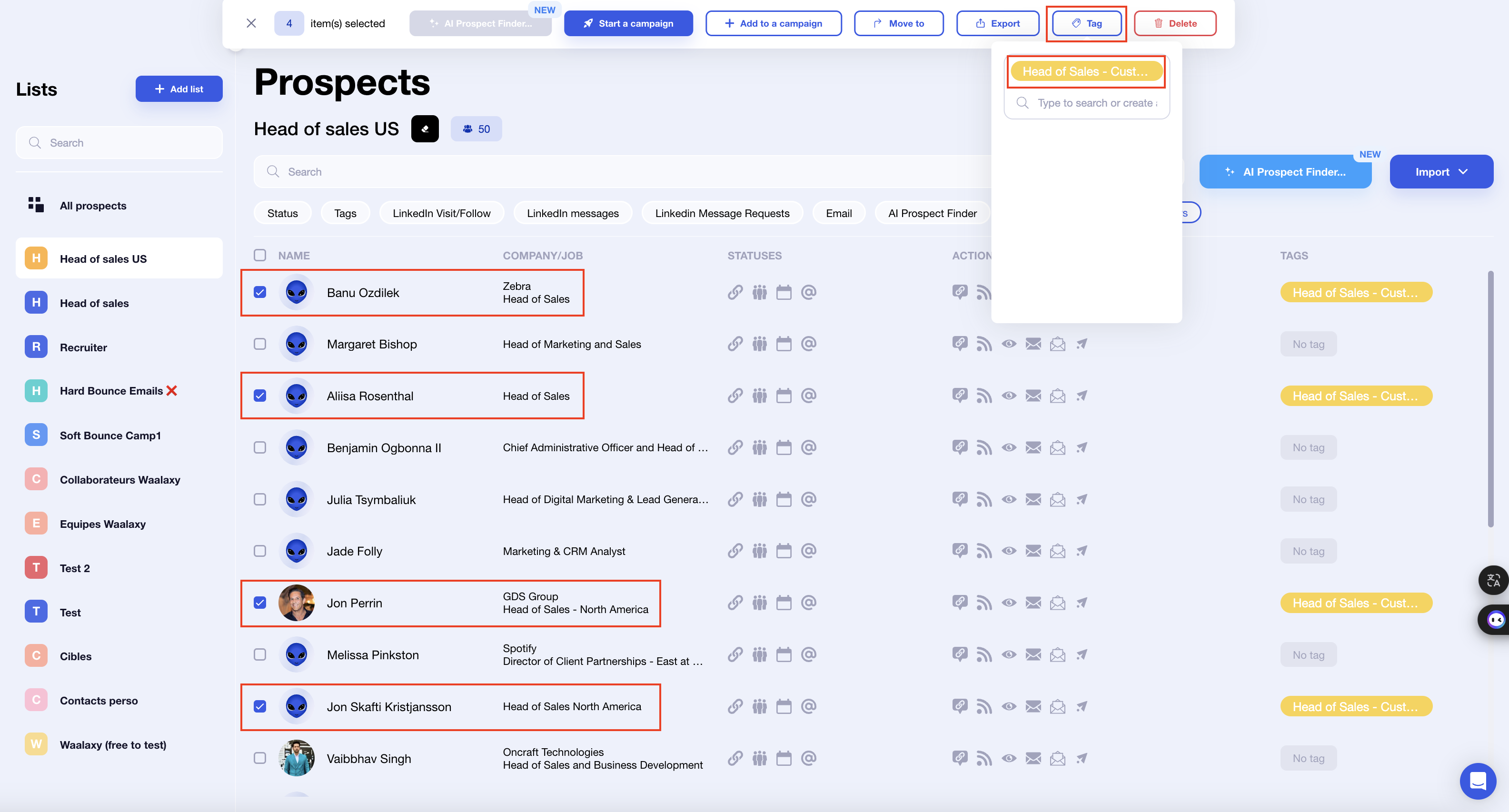This screenshot has width=1509, height=812.
Task: Click the paper plane send icon for Jon Skafti Kristjansson
Action: point(1080,706)
